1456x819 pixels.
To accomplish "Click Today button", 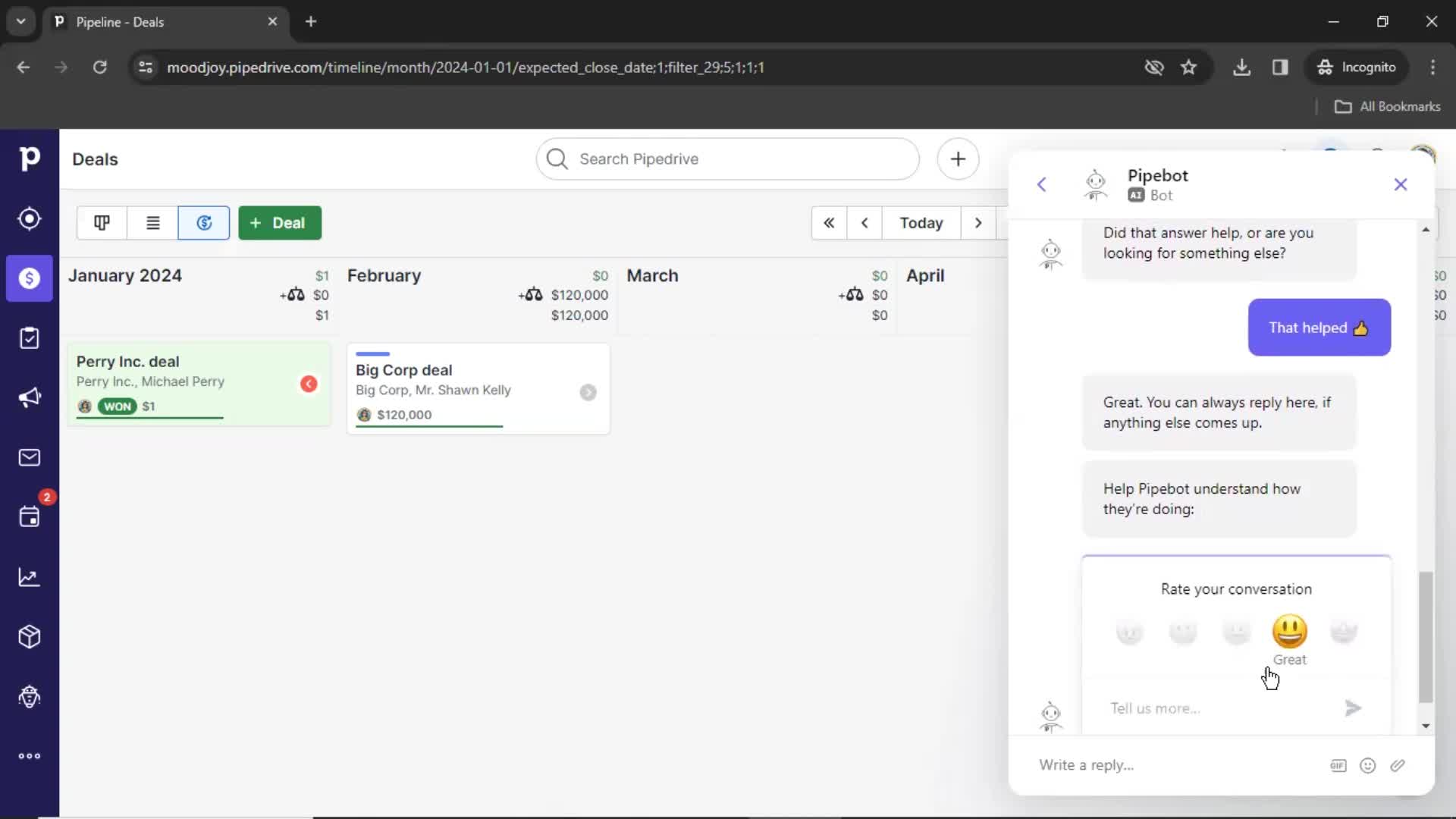I will tap(921, 223).
